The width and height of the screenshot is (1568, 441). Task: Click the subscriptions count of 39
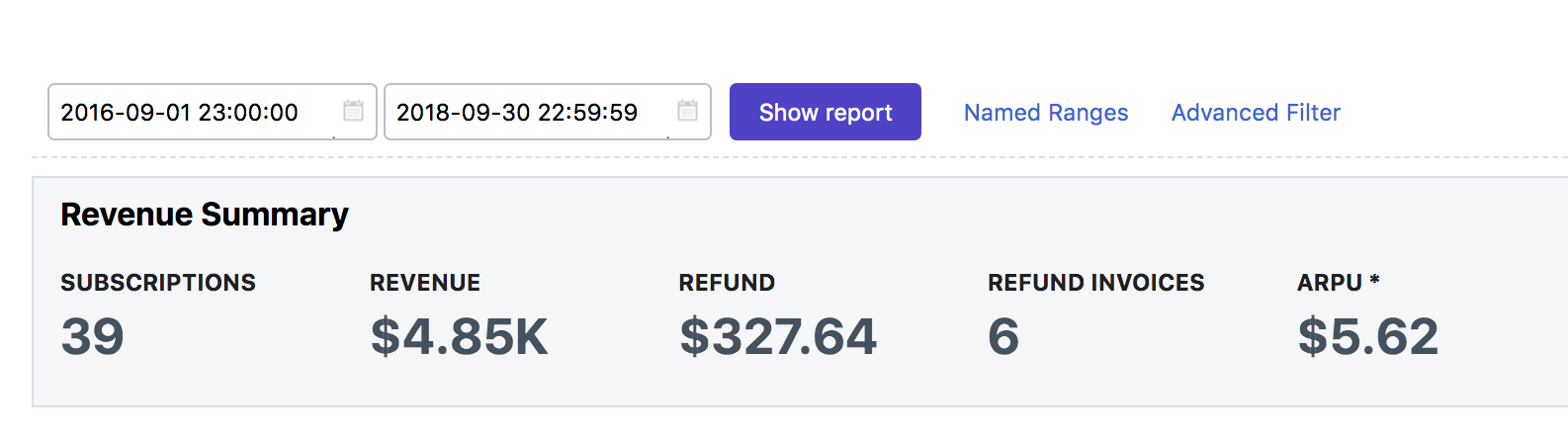[x=92, y=336]
